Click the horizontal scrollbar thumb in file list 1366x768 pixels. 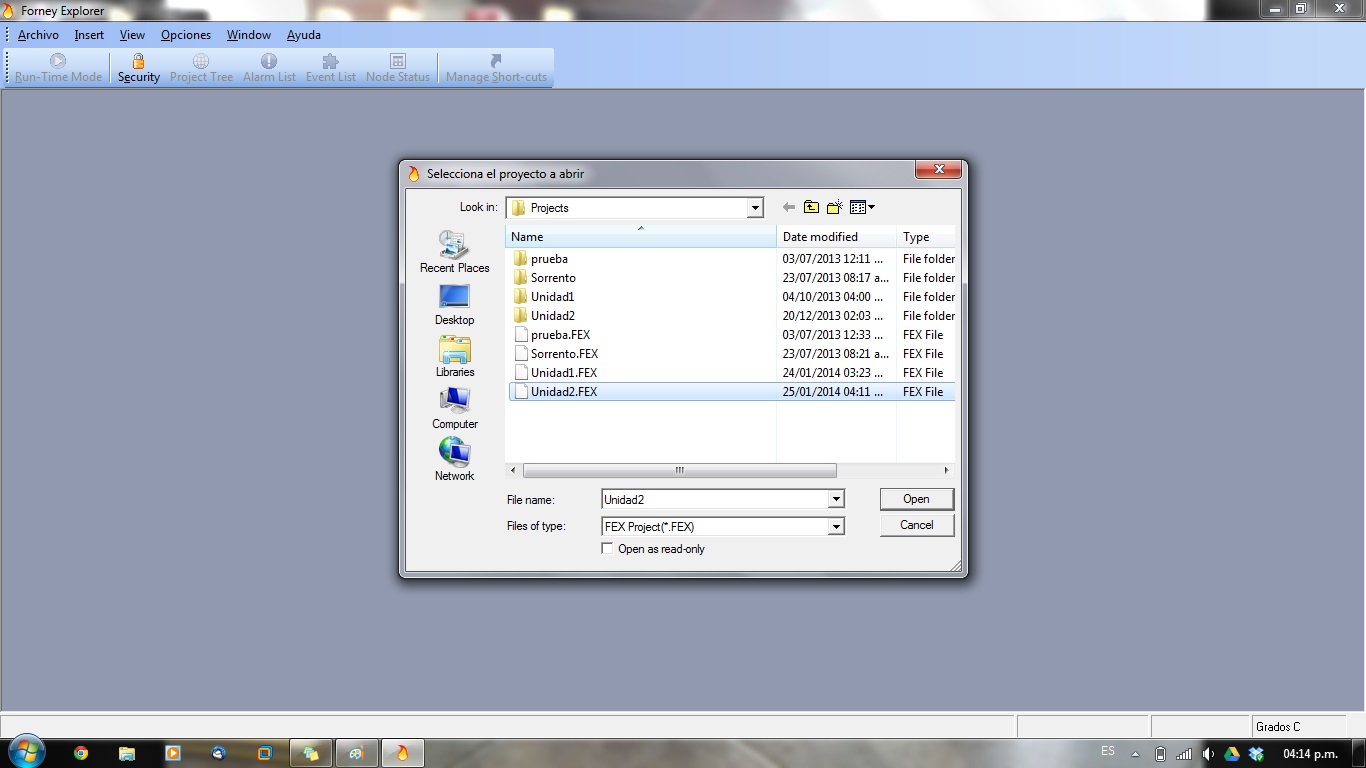point(679,470)
